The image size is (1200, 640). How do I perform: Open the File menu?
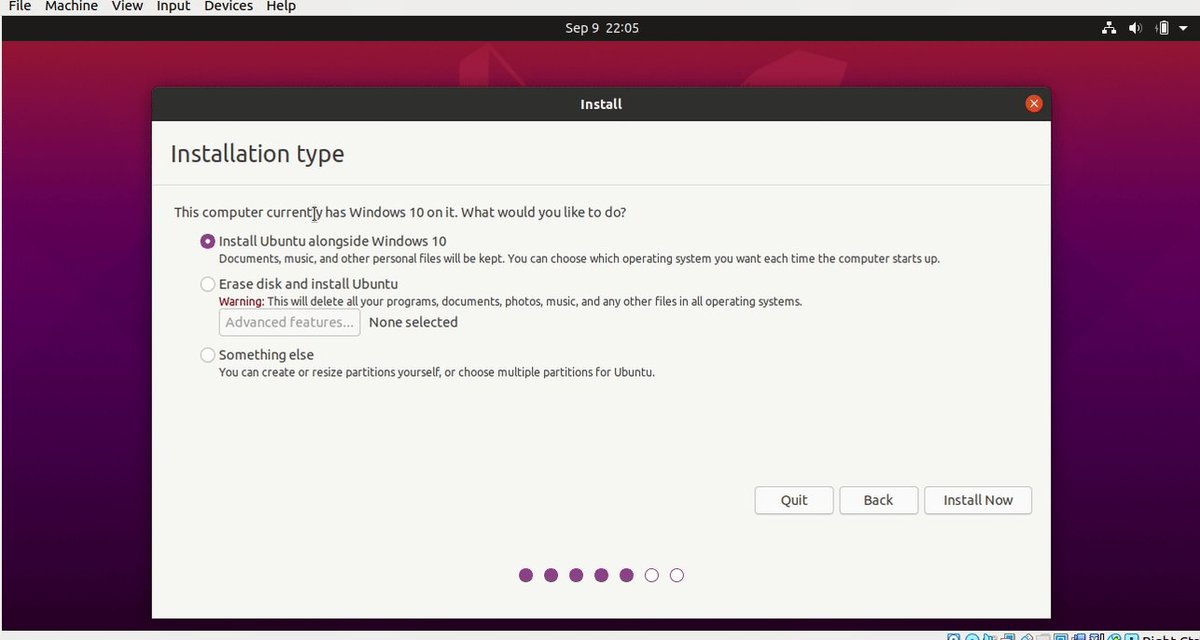coord(19,6)
